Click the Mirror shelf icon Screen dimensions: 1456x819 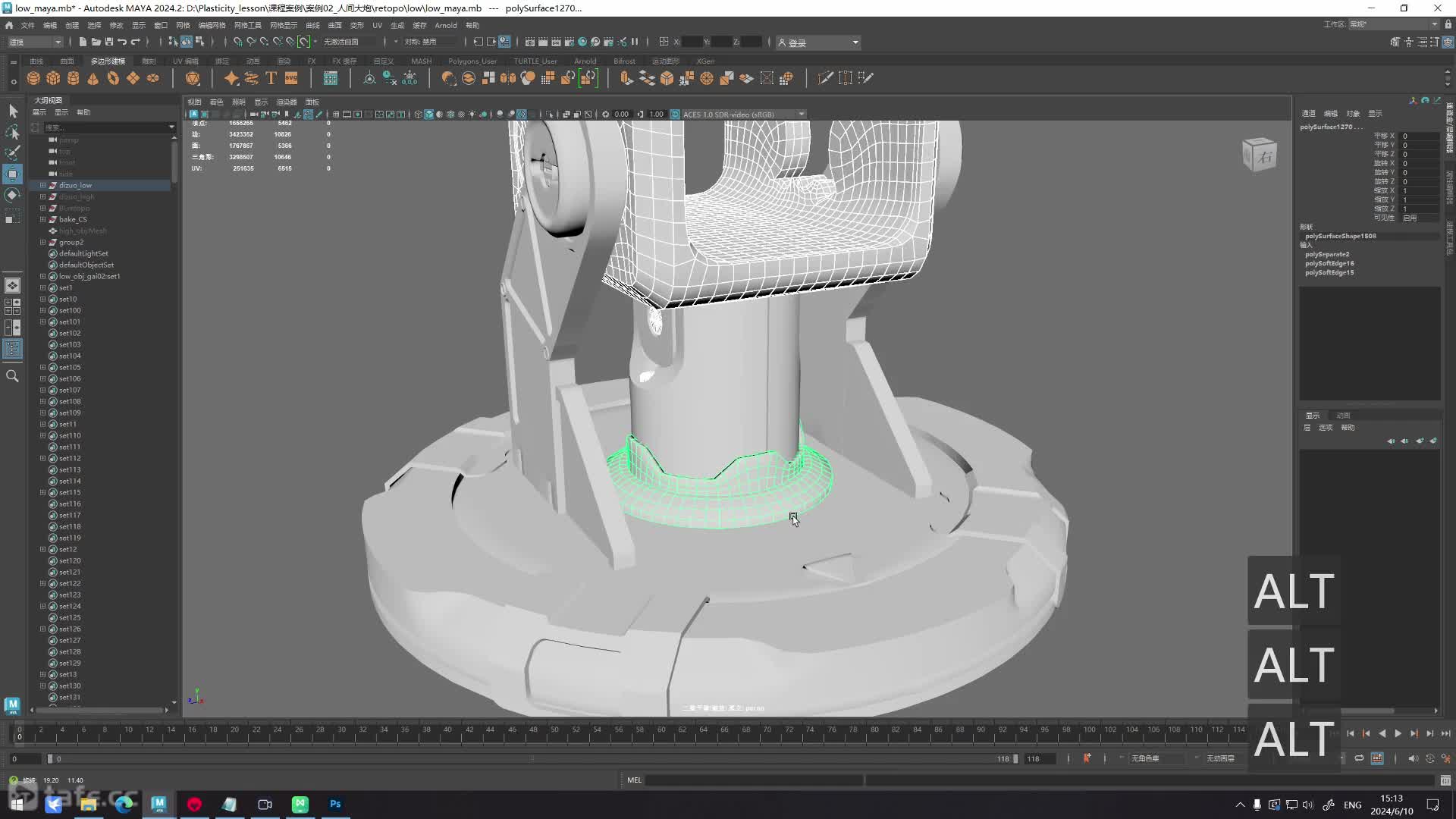[x=508, y=78]
